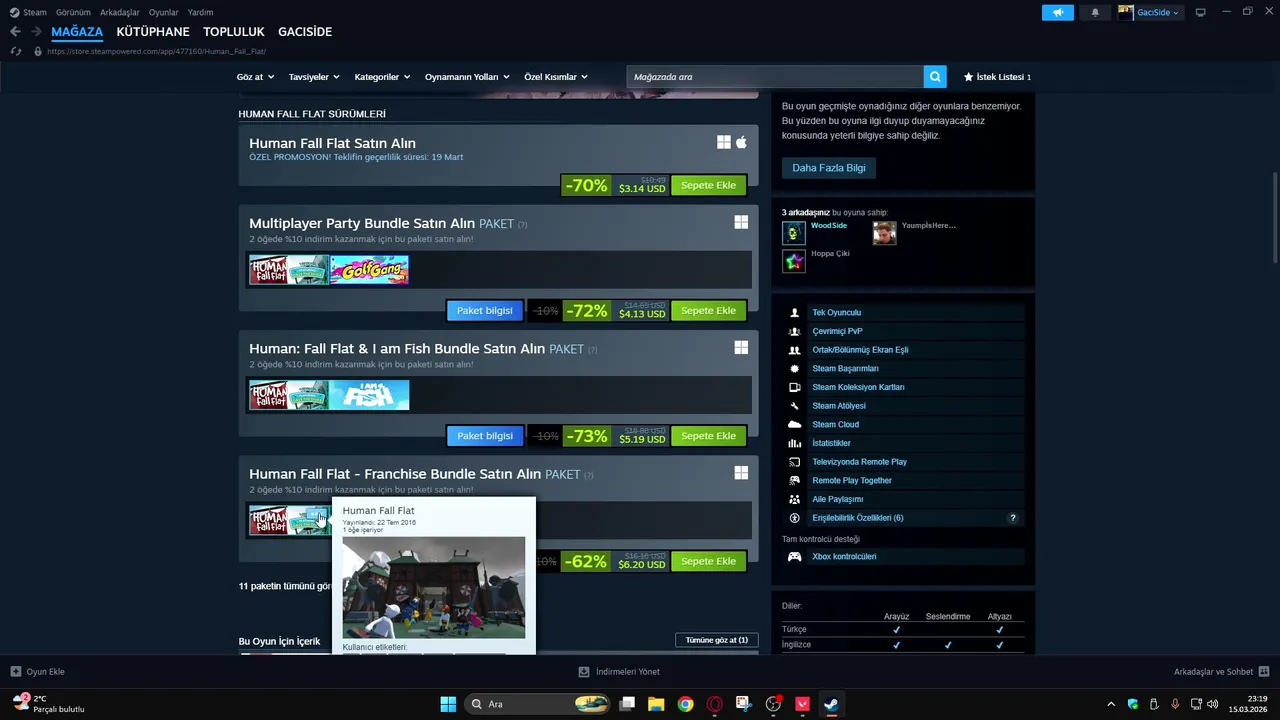Click the Online PvP players icon
The width and height of the screenshot is (1280, 720).
pos(794,331)
